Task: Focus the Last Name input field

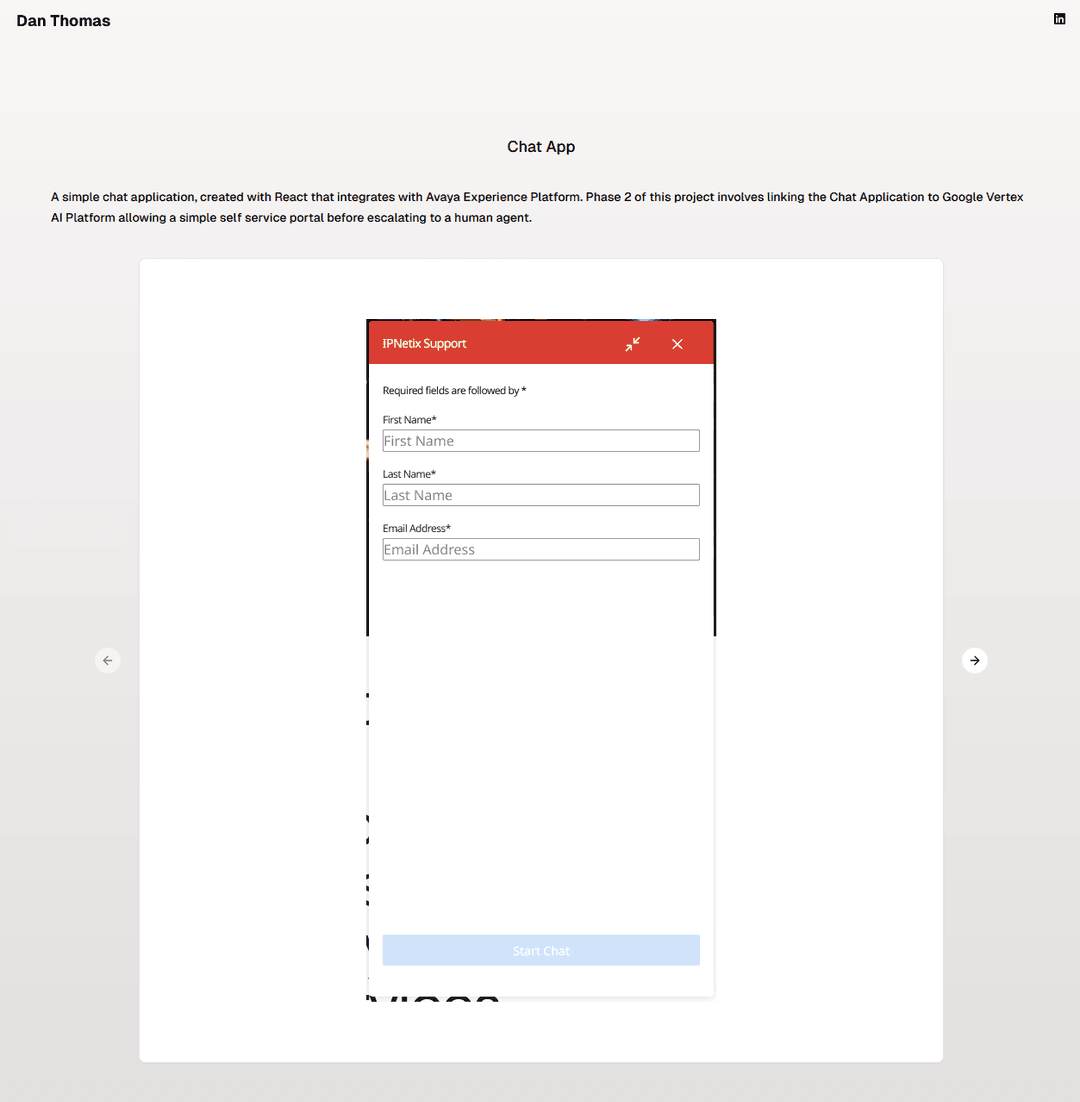Action: pyautogui.click(x=540, y=495)
